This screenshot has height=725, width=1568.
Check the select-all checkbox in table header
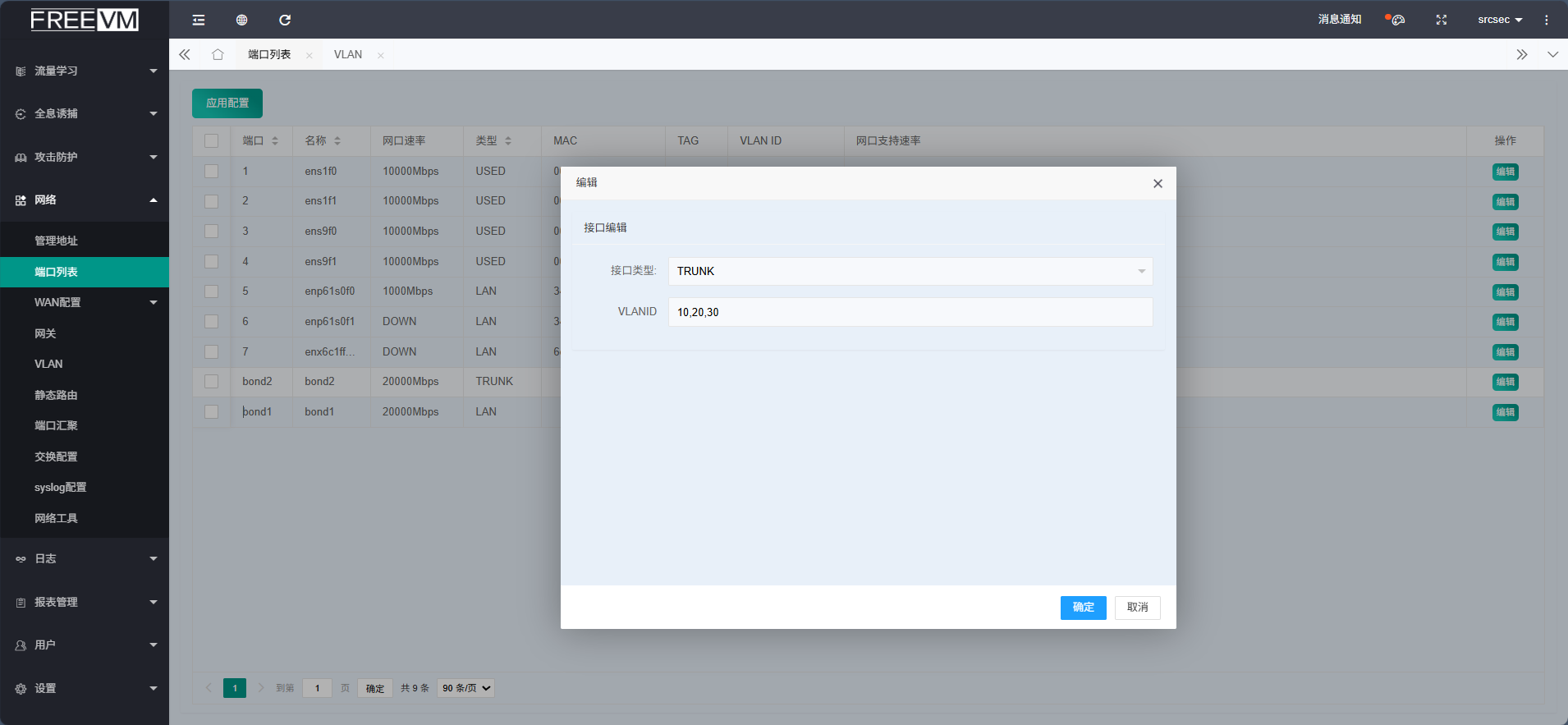coord(211,140)
